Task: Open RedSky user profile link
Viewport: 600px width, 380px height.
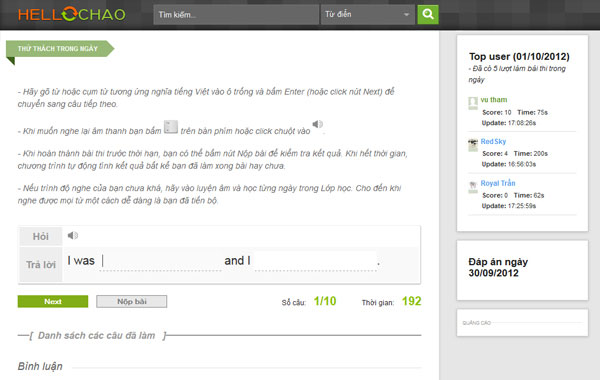Action: pos(493,142)
